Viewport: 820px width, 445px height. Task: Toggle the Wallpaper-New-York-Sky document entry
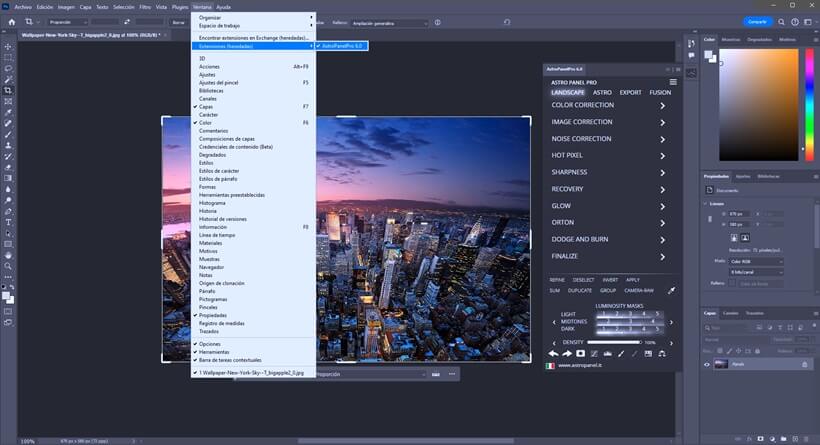click(x=253, y=373)
